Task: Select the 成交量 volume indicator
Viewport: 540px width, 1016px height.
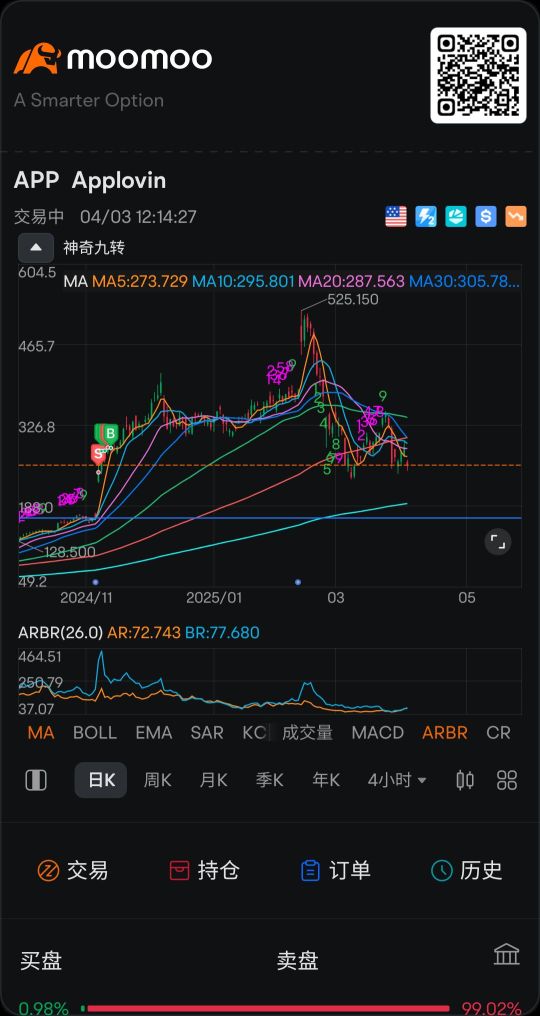Action: [x=307, y=733]
